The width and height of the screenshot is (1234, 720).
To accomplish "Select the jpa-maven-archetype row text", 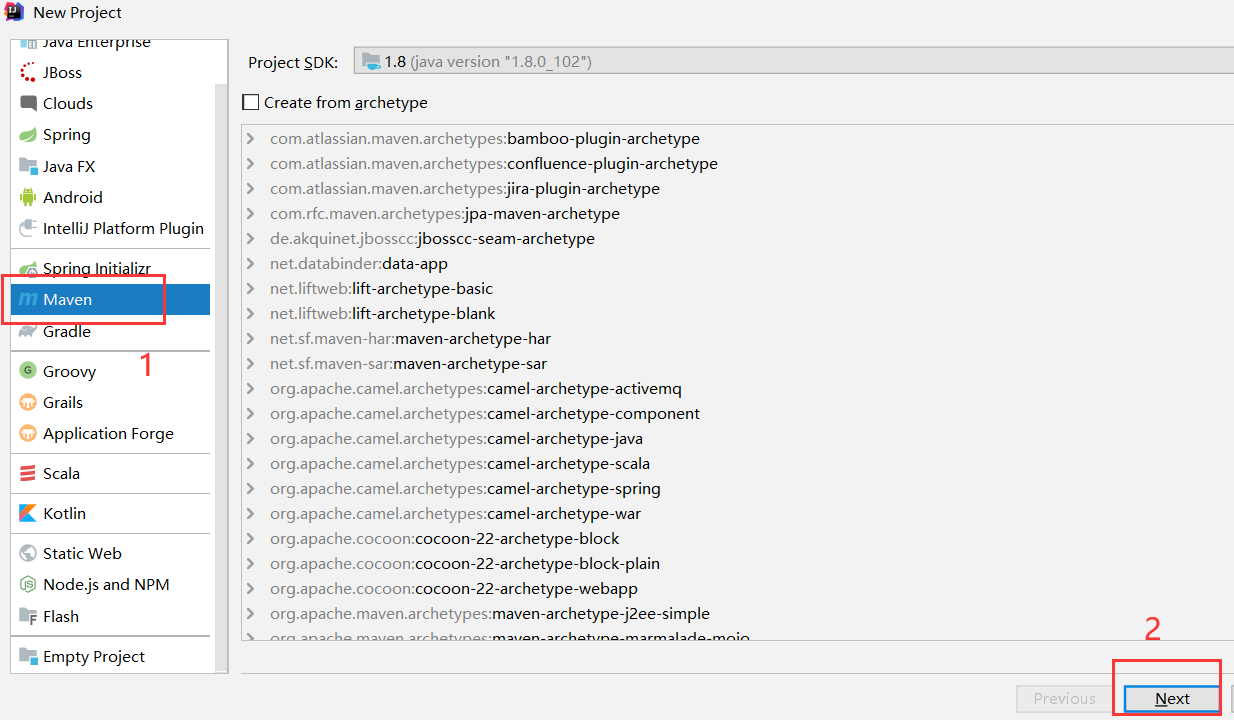I will pos(445,214).
